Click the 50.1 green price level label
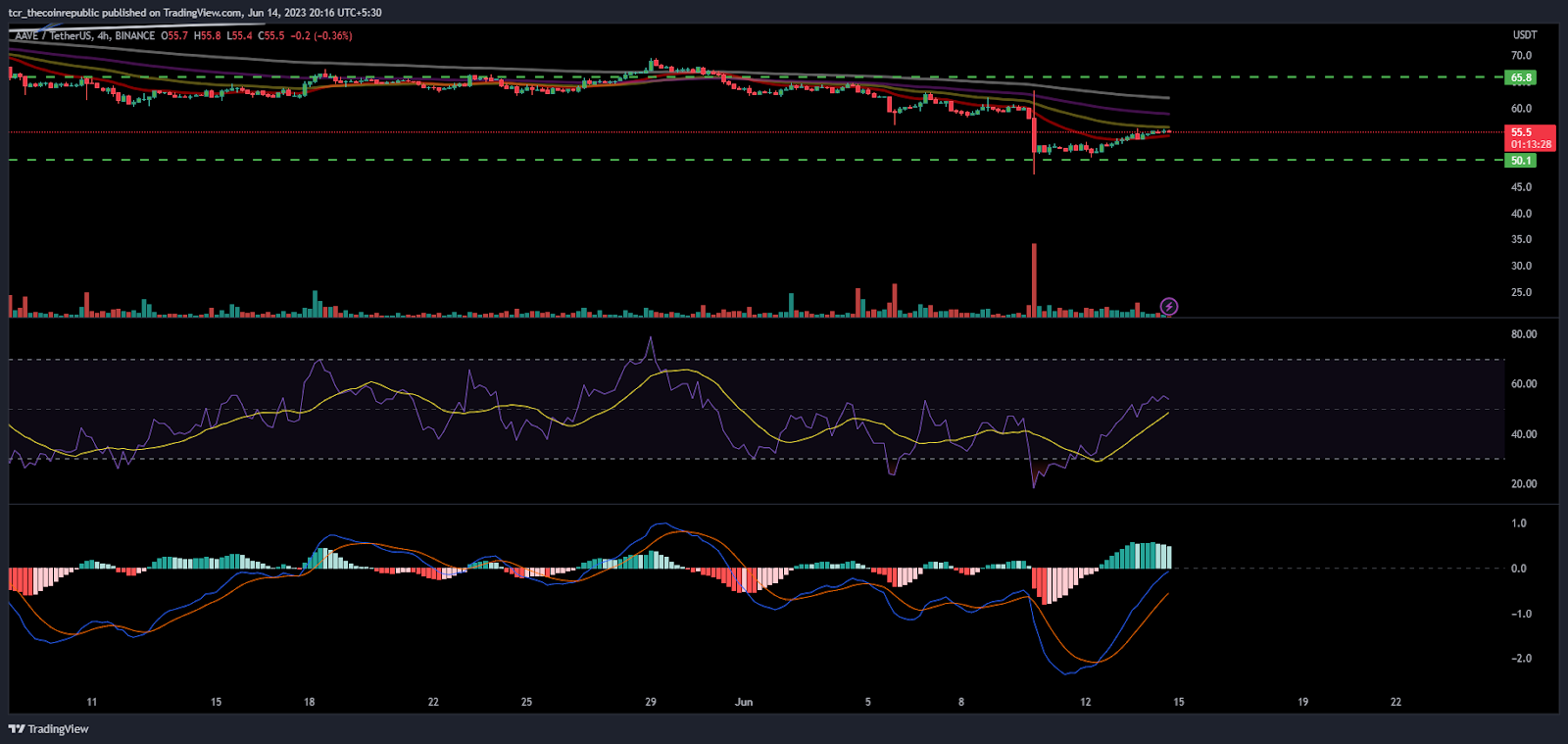The height and width of the screenshot is (744, 1568). [x=1520, y=161]
